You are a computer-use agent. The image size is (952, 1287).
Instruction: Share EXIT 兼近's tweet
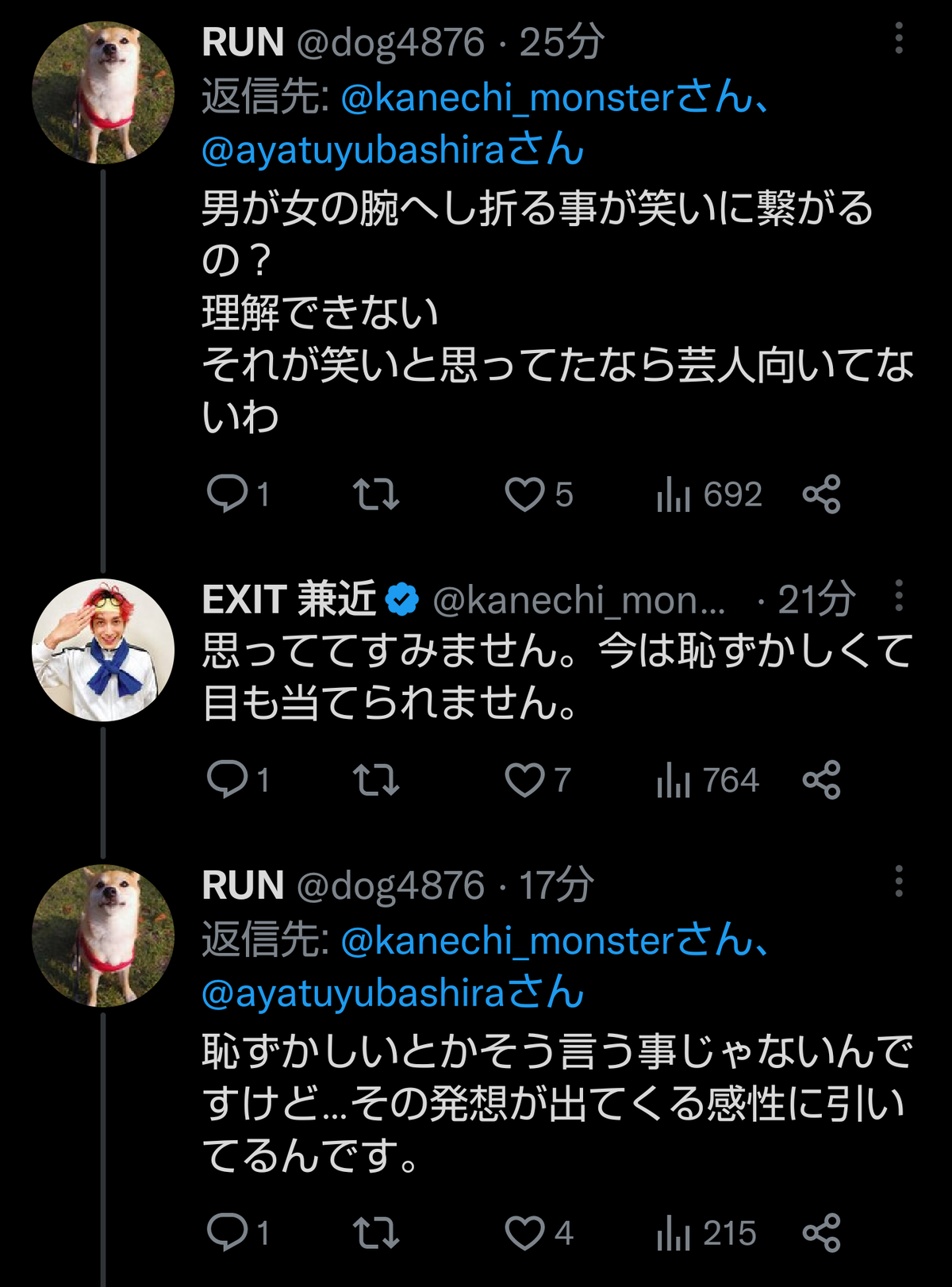point(821,779)
